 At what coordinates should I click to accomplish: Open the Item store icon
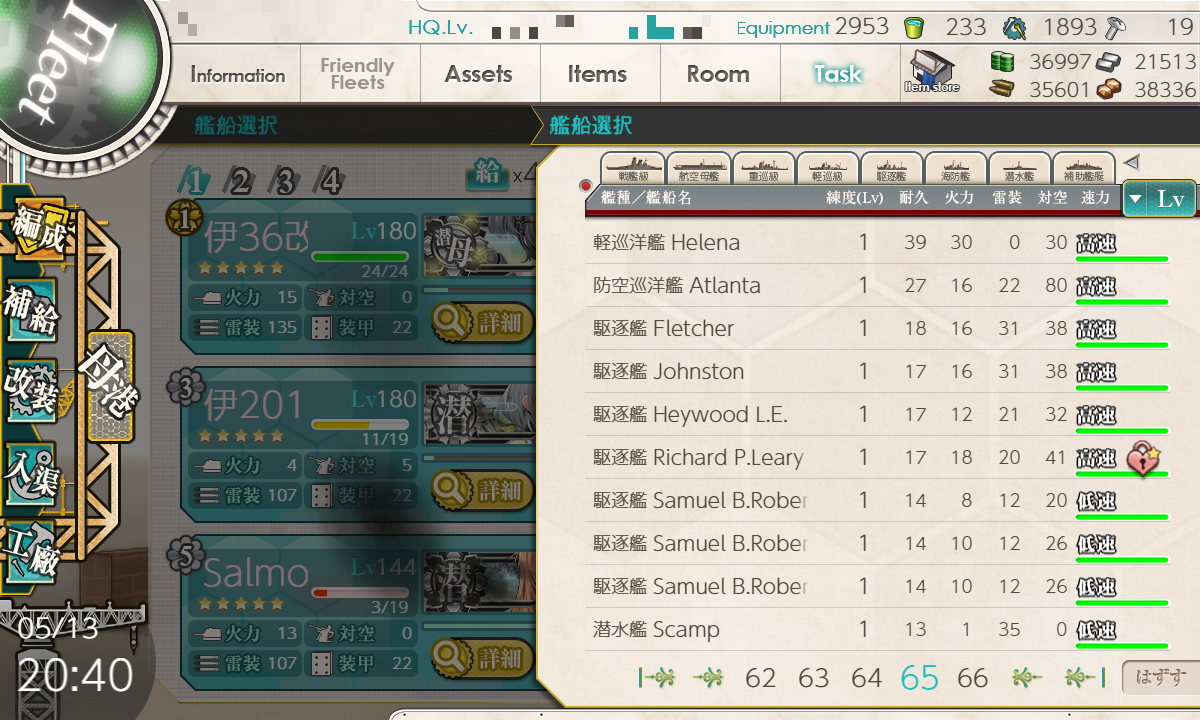tap(932, 72)
